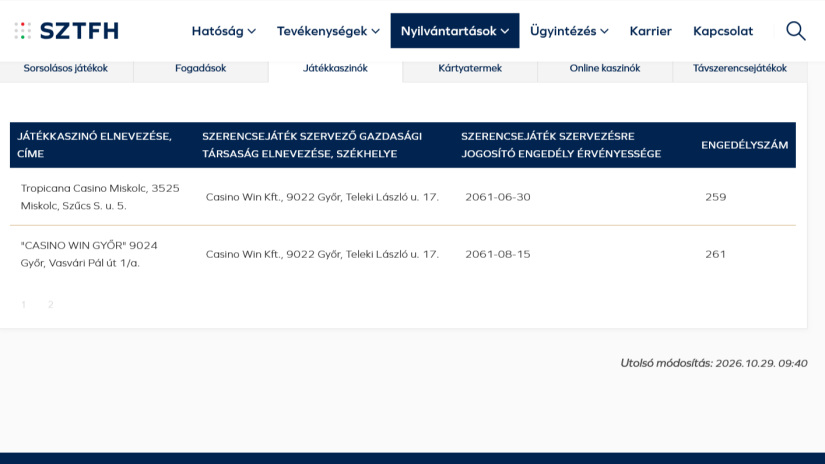Go to pagination page 1
Screen dimensions: 825x464
[x=24, y=305]
